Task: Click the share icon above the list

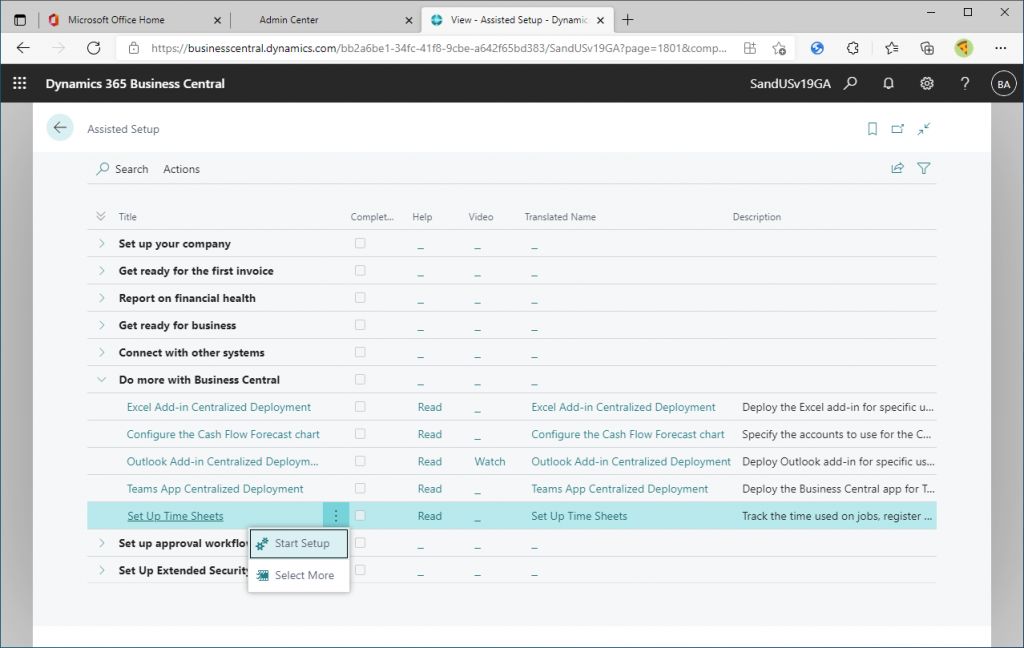Action: [897, 169]
